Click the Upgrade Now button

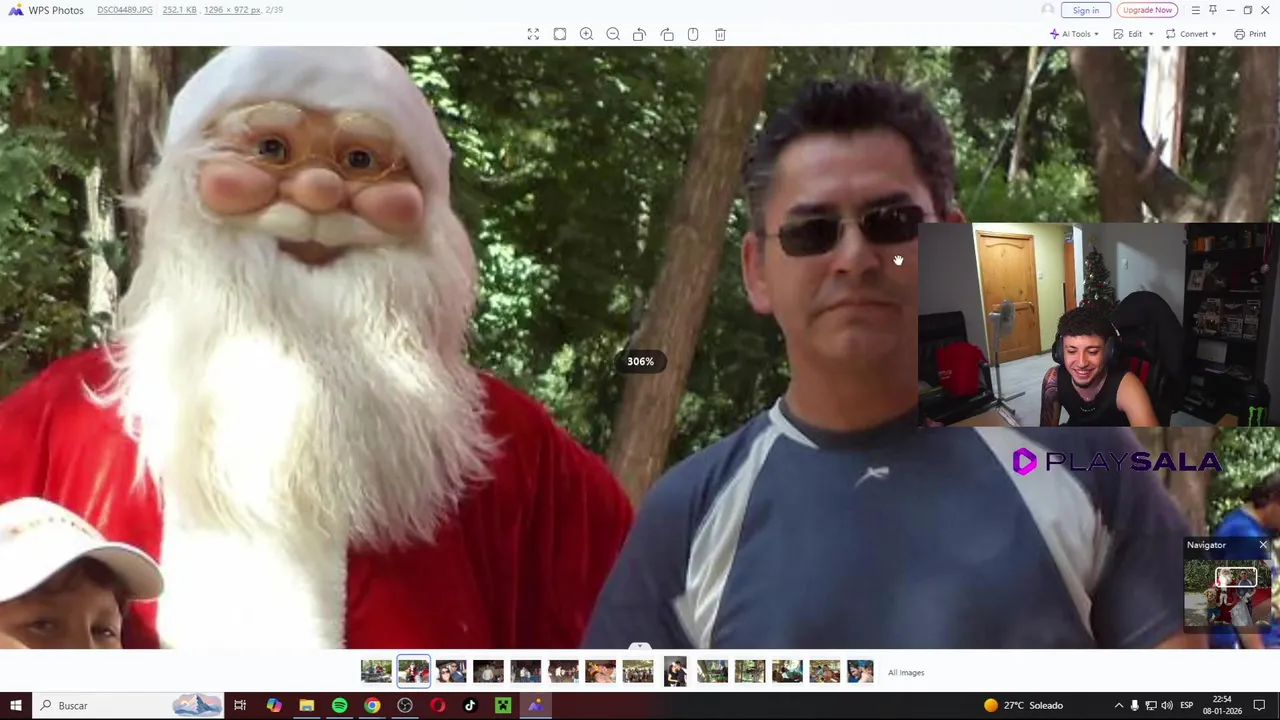(x=1147, y=10)
